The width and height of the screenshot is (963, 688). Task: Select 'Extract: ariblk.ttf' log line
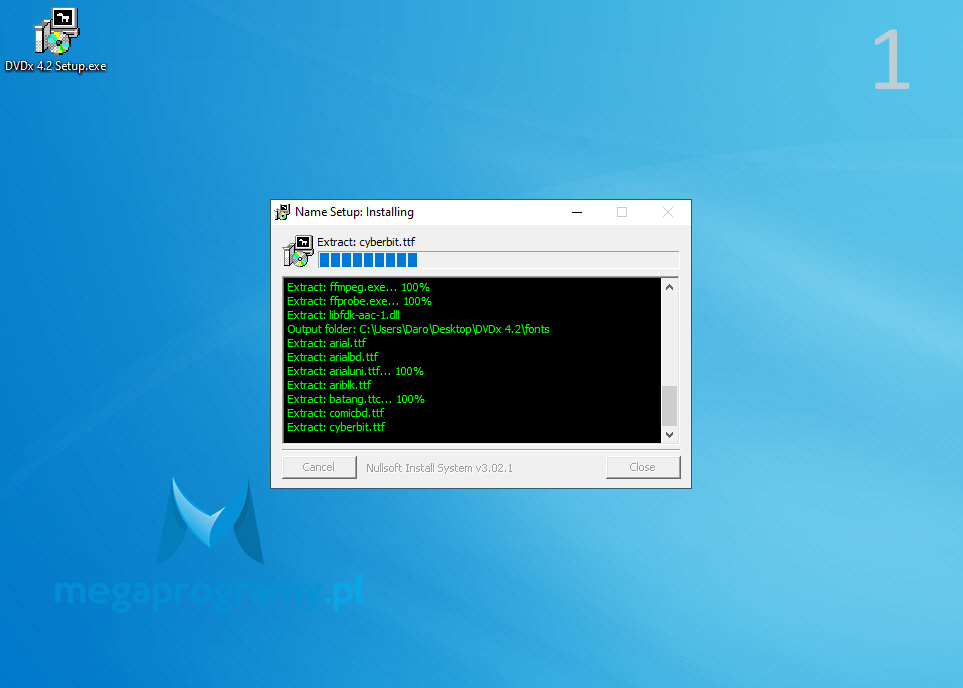(x=329, y=385)
